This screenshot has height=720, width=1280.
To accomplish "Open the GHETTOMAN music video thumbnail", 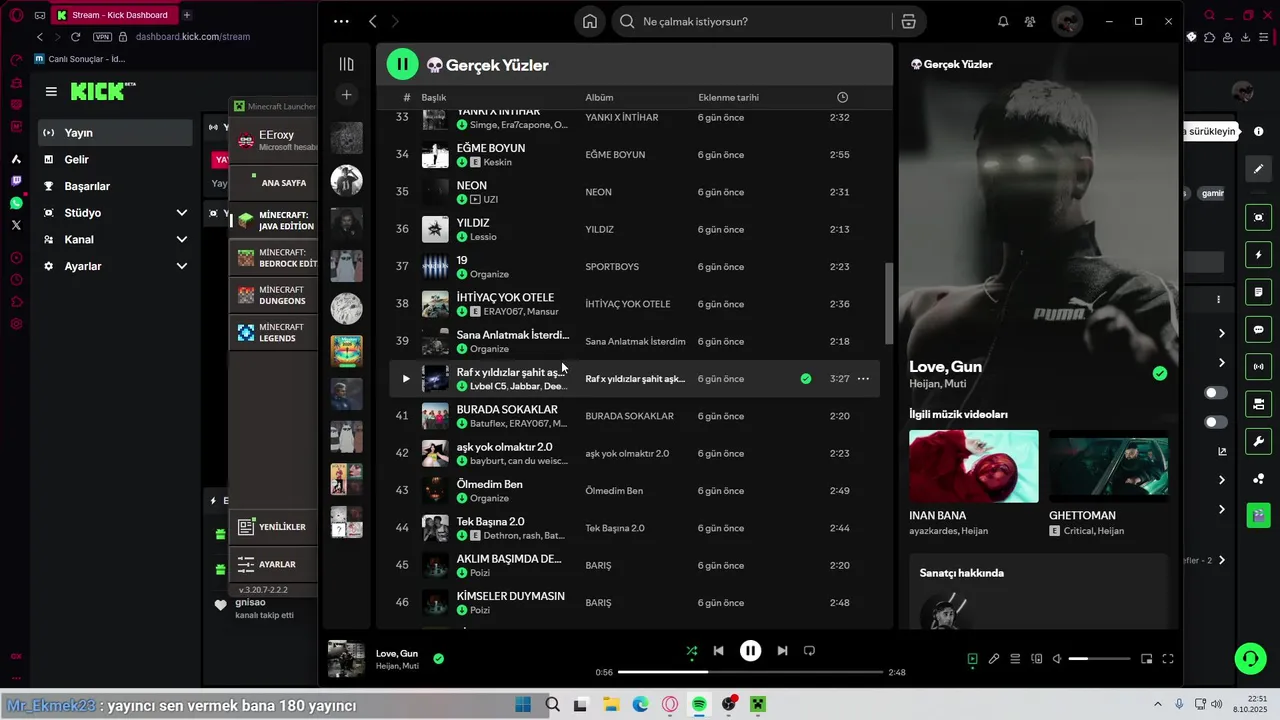I will click(x=1108, y=466).
